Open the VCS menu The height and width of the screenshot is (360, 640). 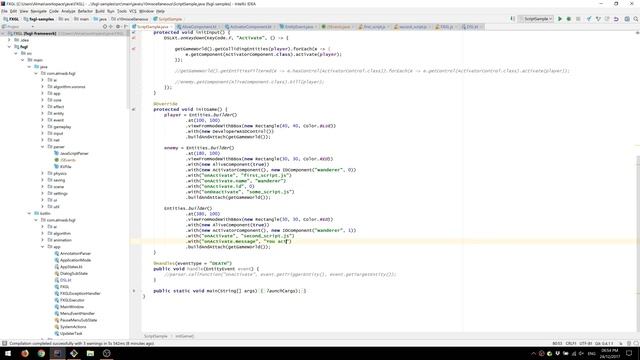tap(133, 11)
